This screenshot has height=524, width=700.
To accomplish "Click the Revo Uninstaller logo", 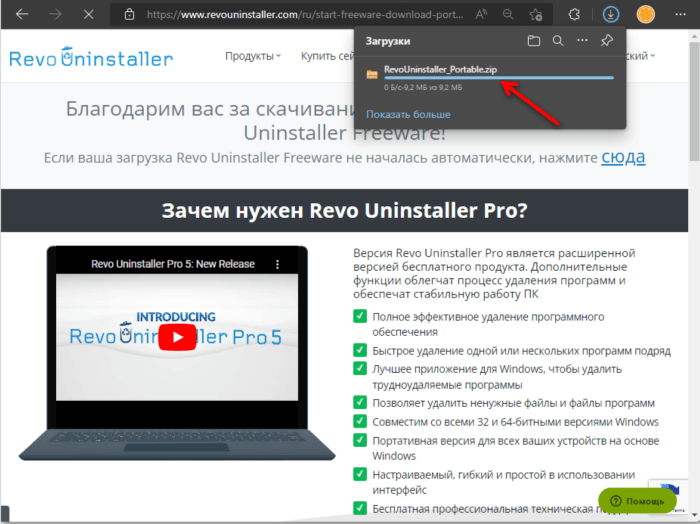I will click(x=91, y=57).
